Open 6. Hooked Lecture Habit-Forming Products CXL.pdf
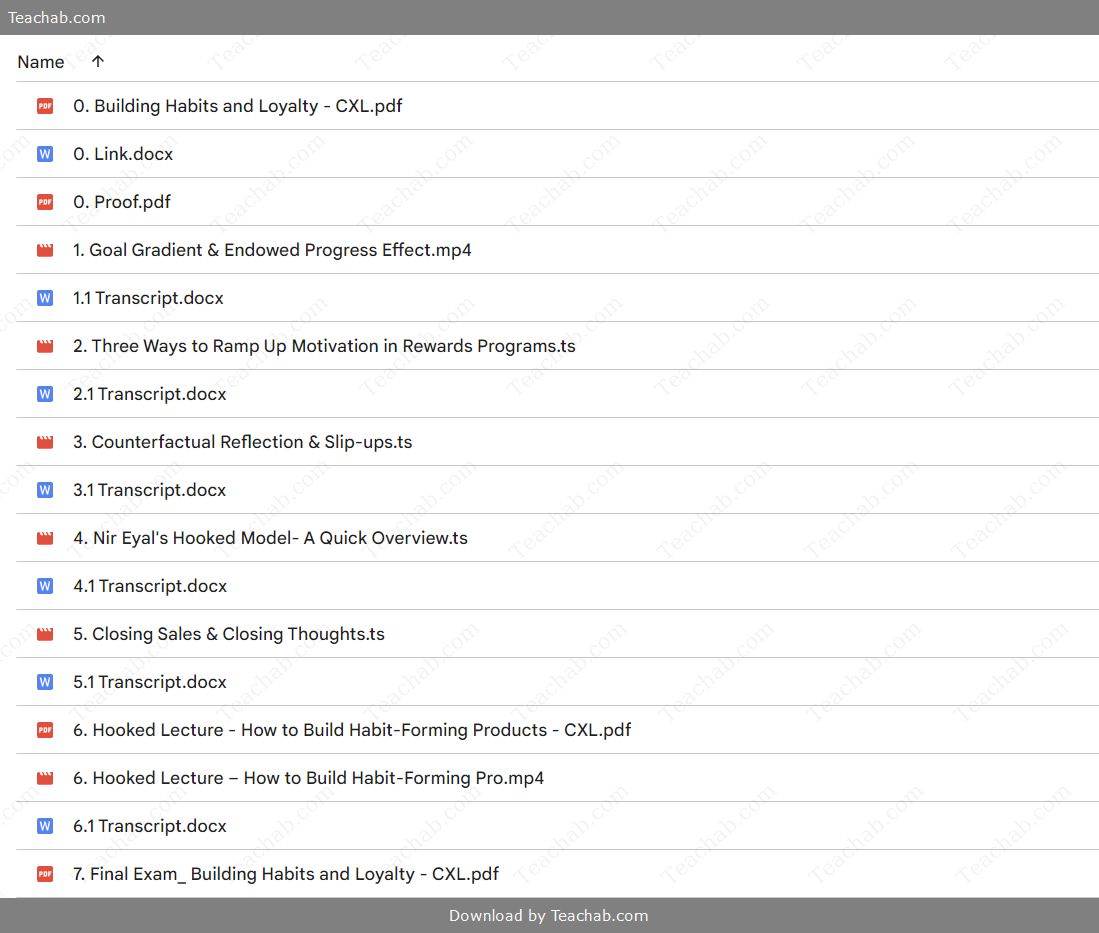The image size is (1099, 933). 557,730
